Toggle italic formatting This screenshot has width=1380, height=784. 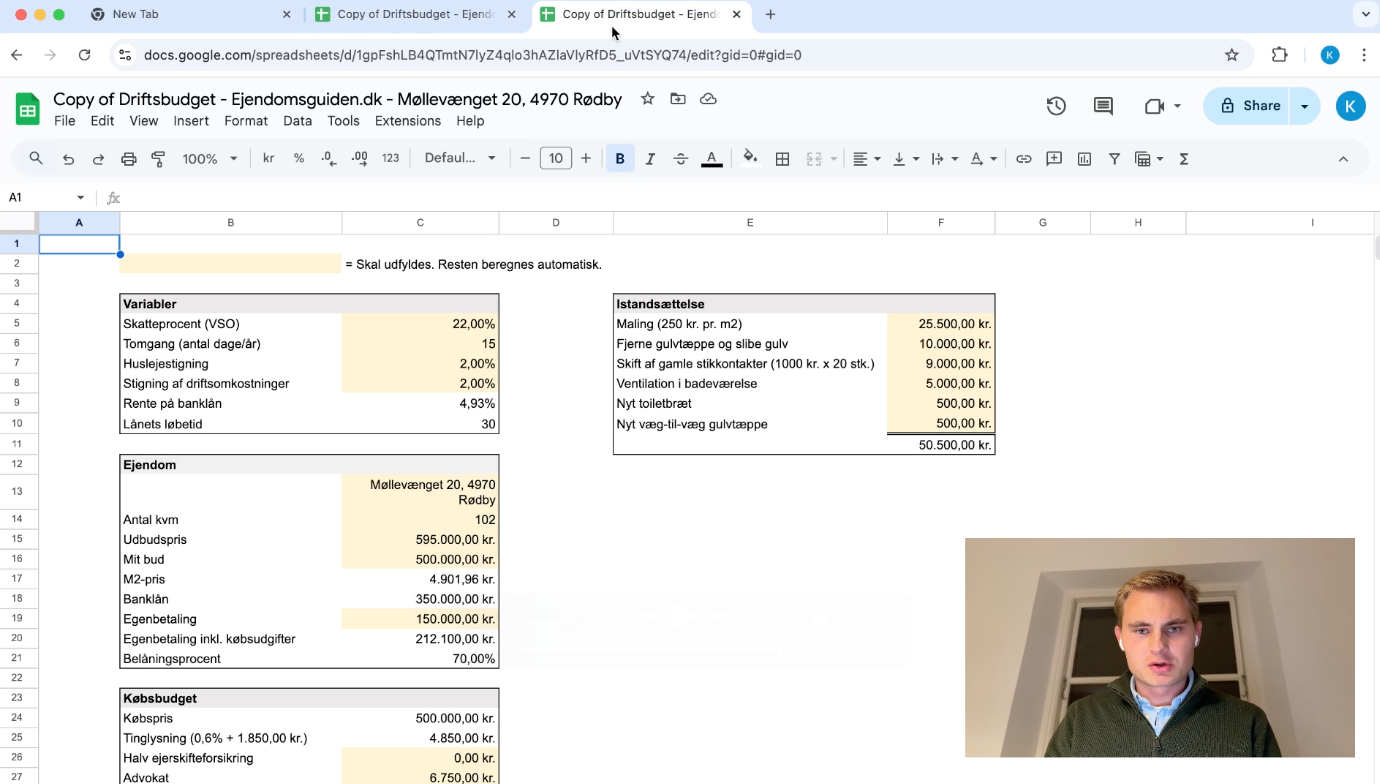[x=650, y=159]
